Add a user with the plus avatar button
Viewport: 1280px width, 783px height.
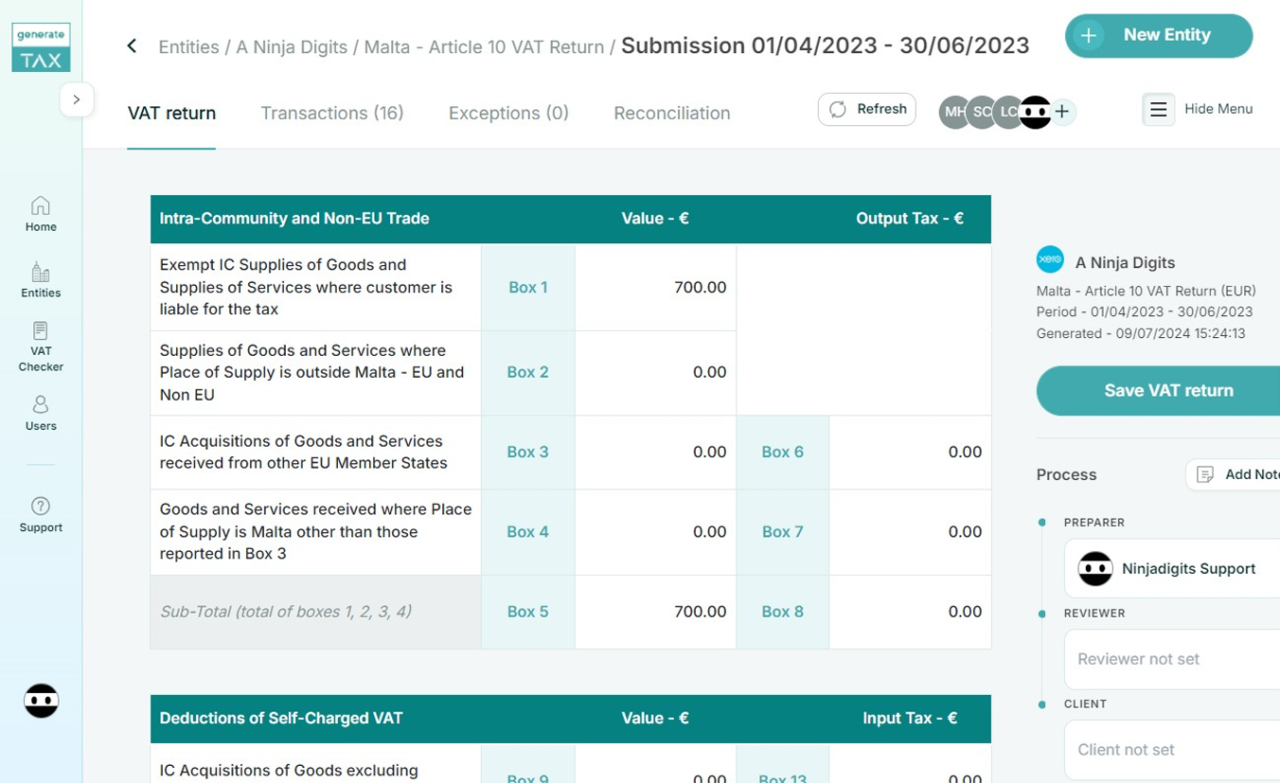point(1063,113)
